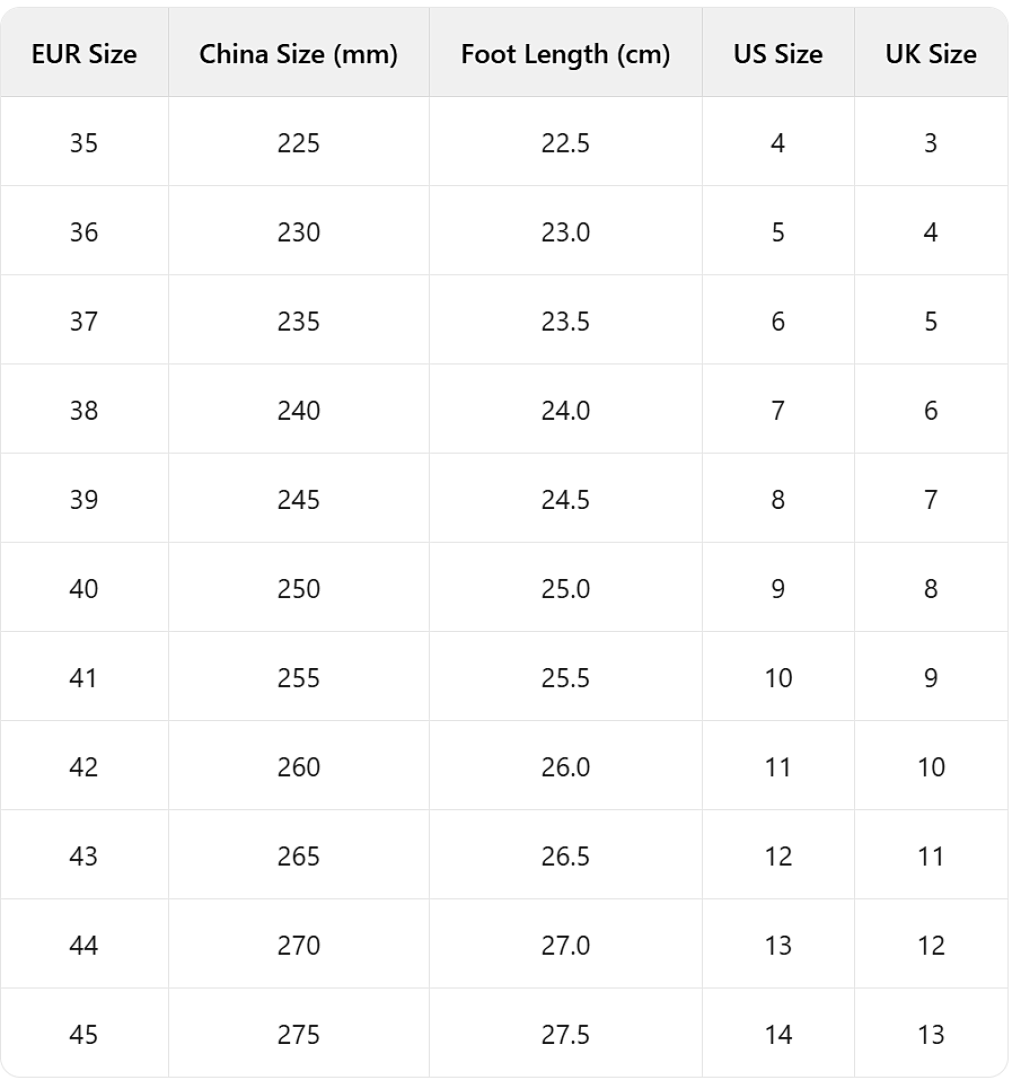
Task: Select the US Size column header
Action: tap(777, 54)
